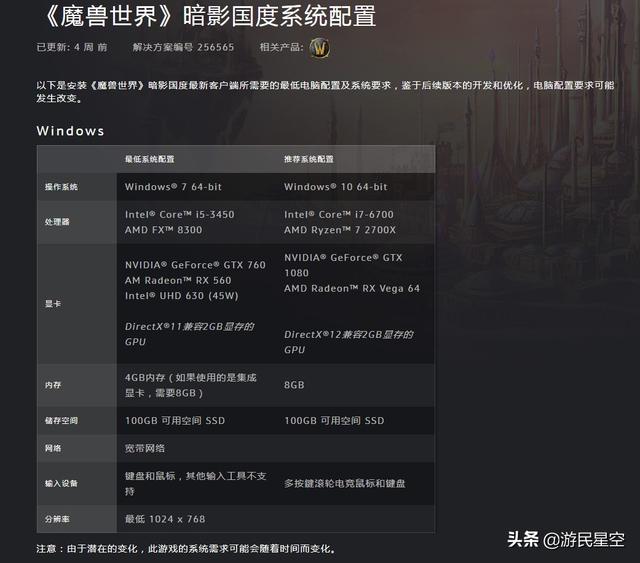Click the 最低系统配置 column header
This screenshot has height=563, width=640.
(149, 159)
